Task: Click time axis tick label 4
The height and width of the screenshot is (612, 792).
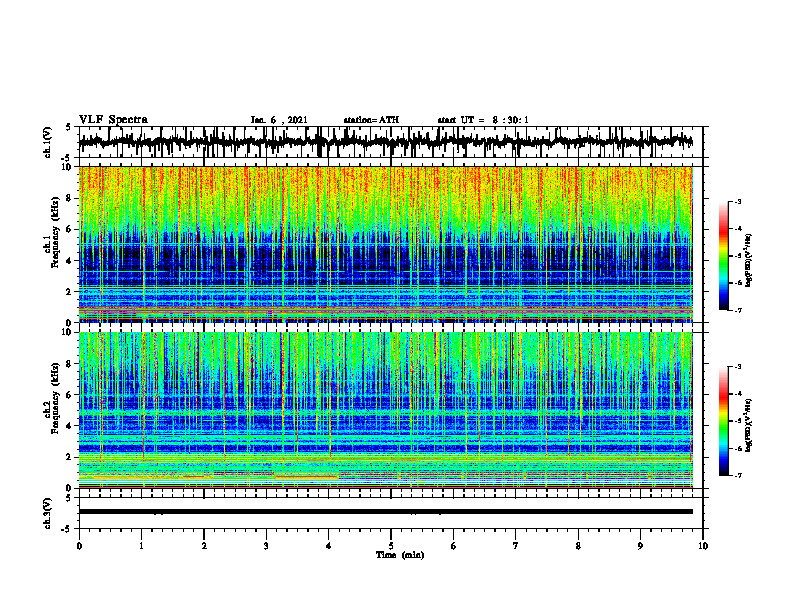Action: pos(329,546)
